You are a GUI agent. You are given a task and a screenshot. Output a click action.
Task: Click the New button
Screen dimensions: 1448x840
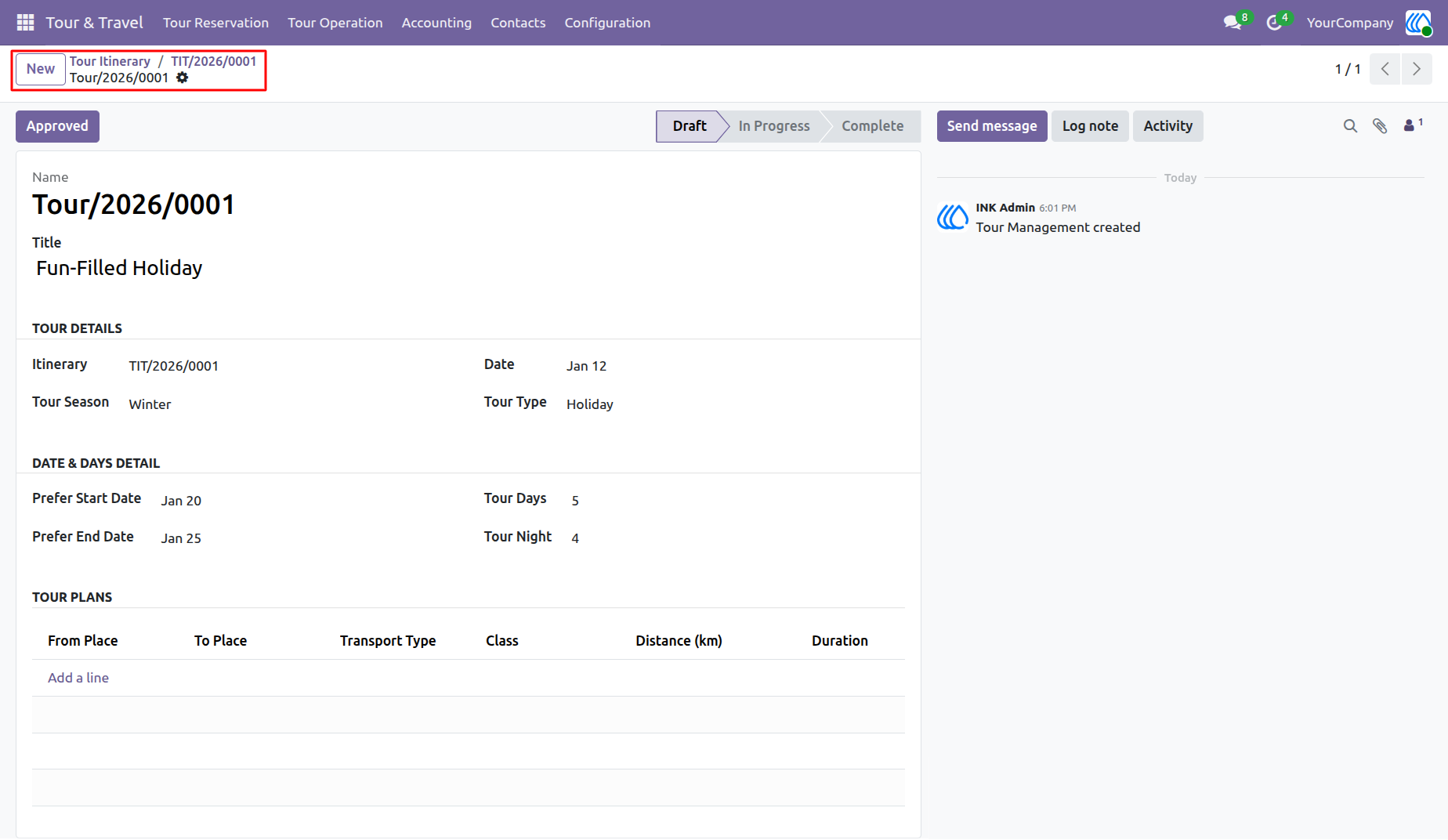[x=41, y=69]
